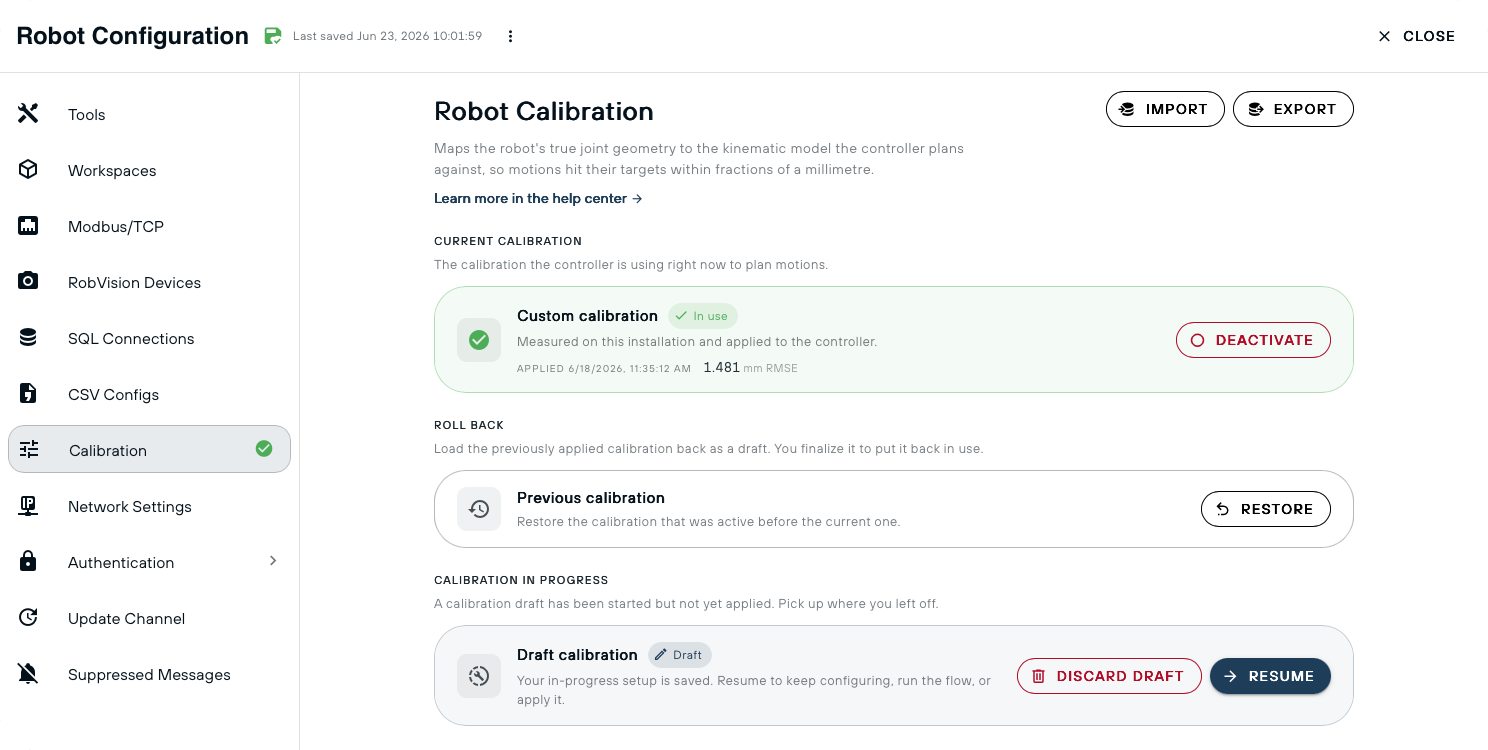
Task: Click the green saved status icon
Action: click(x=273, y=36)
